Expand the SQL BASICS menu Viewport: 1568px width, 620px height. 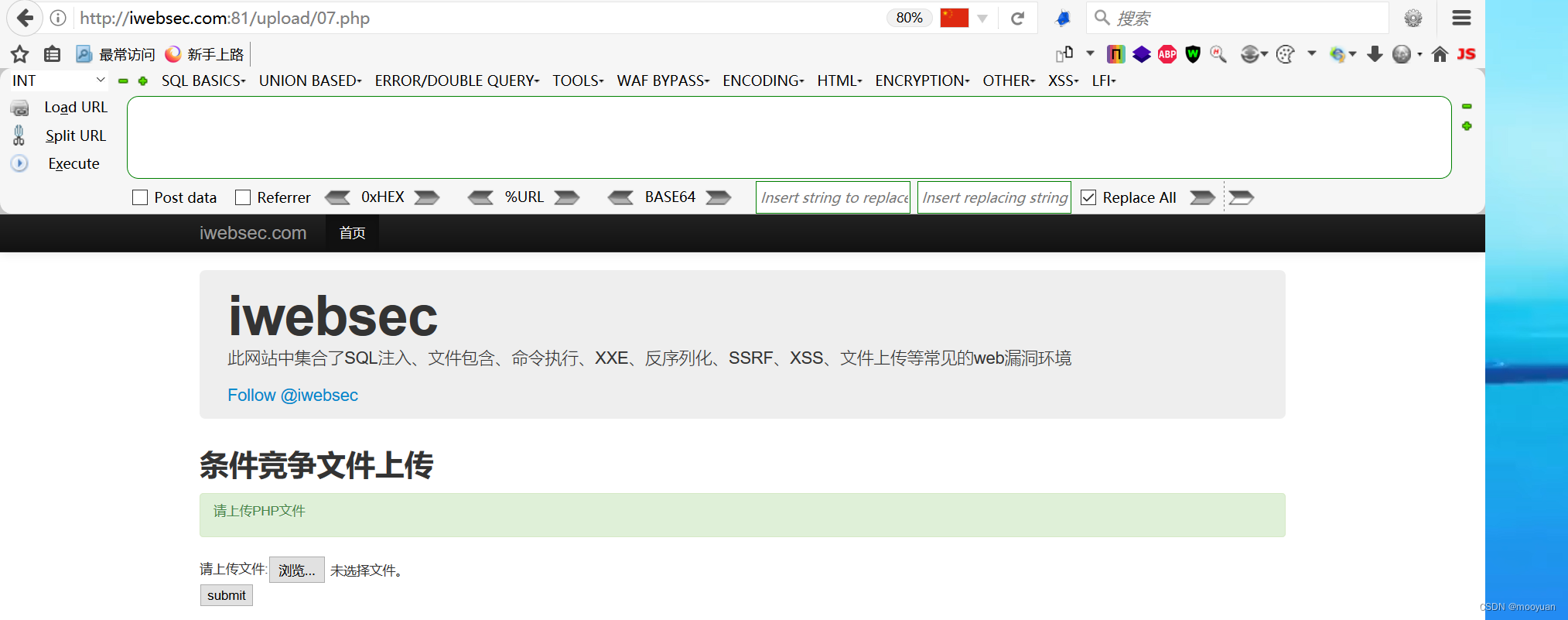click(203, 80)
